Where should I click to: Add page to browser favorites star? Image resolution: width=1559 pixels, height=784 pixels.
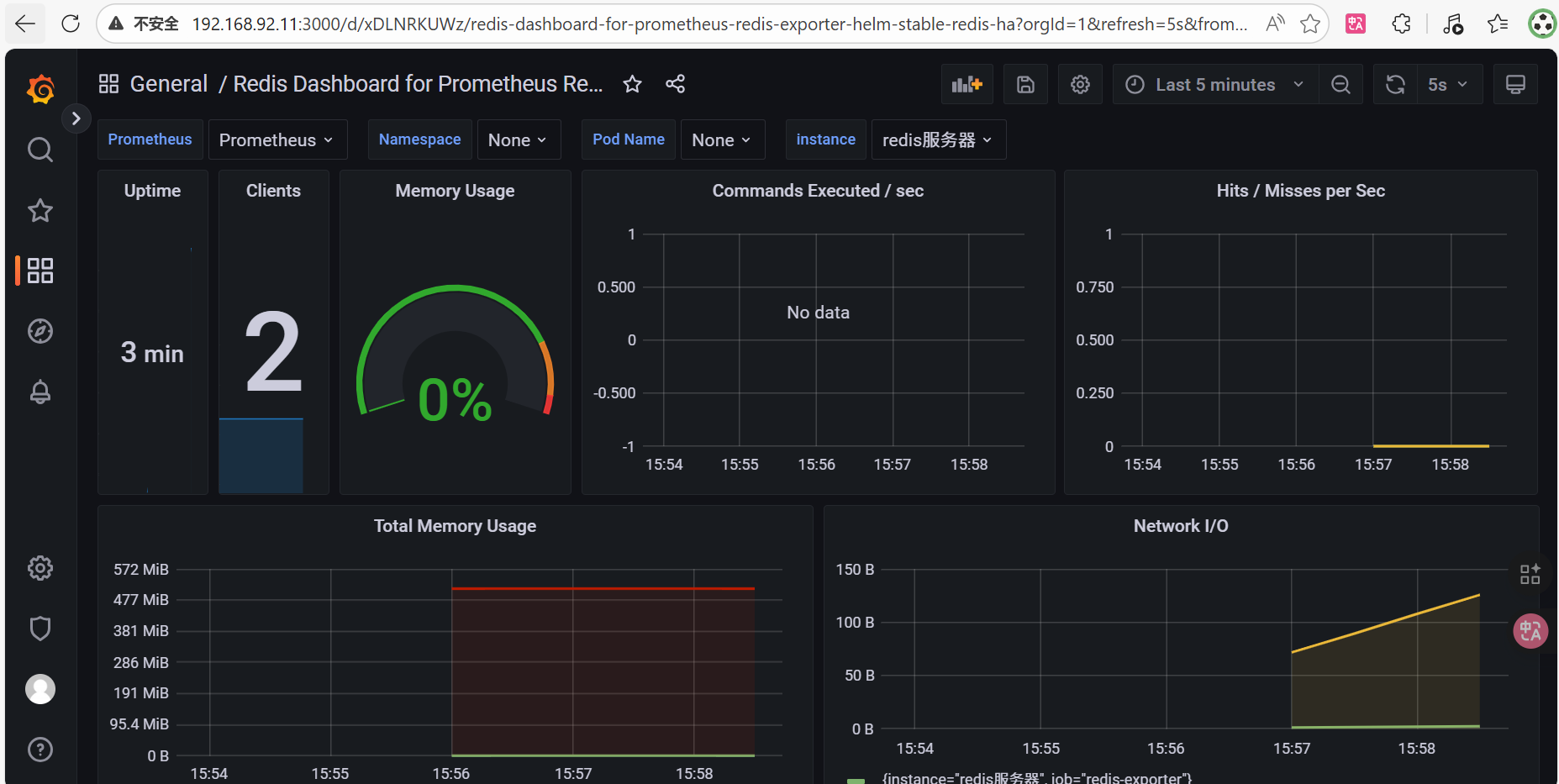1309,24
